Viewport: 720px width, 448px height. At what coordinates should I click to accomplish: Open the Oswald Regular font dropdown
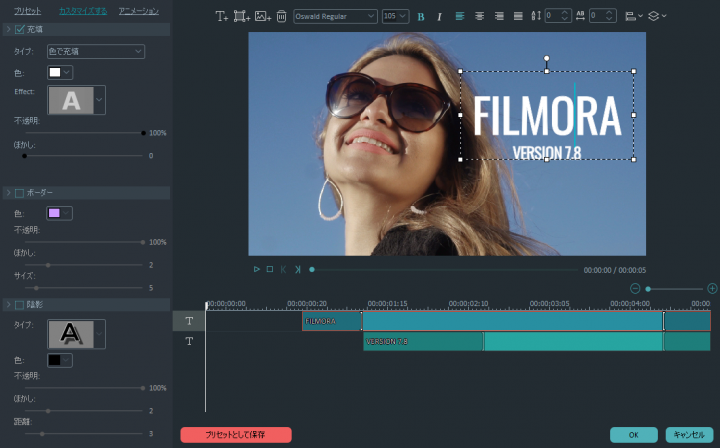pyautogui.click(x=335, y=16)
